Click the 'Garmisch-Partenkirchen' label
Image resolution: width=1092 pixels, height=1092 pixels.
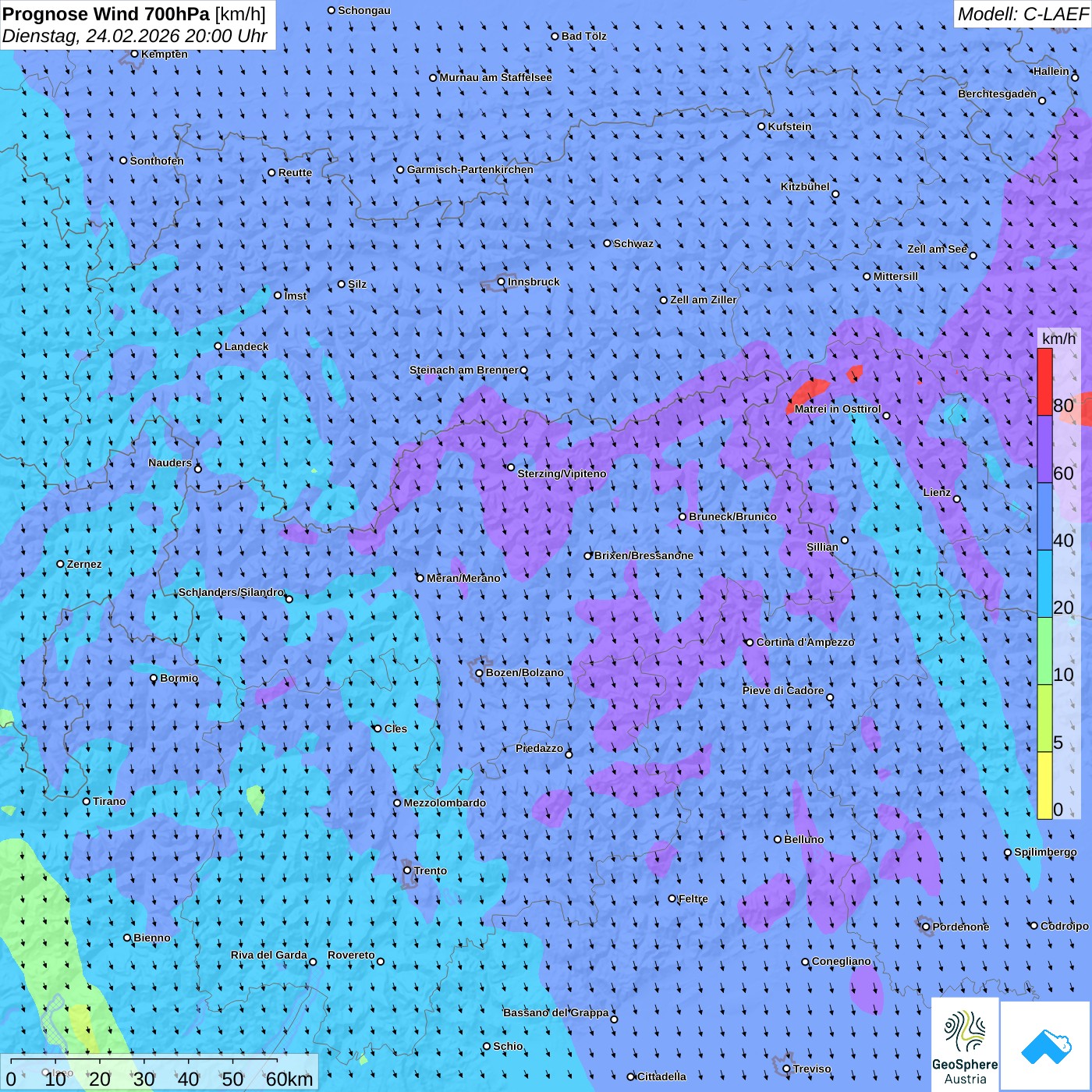(x=470, y=169)
